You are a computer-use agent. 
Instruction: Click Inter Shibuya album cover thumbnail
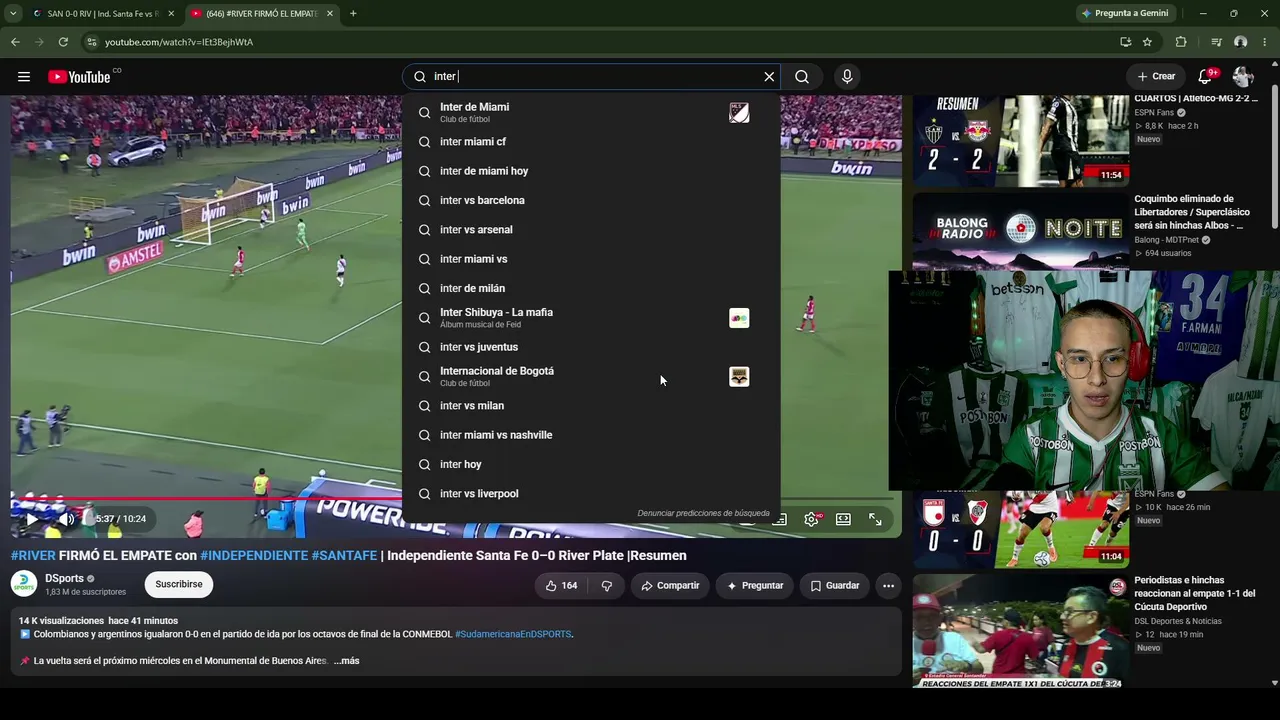739,318
